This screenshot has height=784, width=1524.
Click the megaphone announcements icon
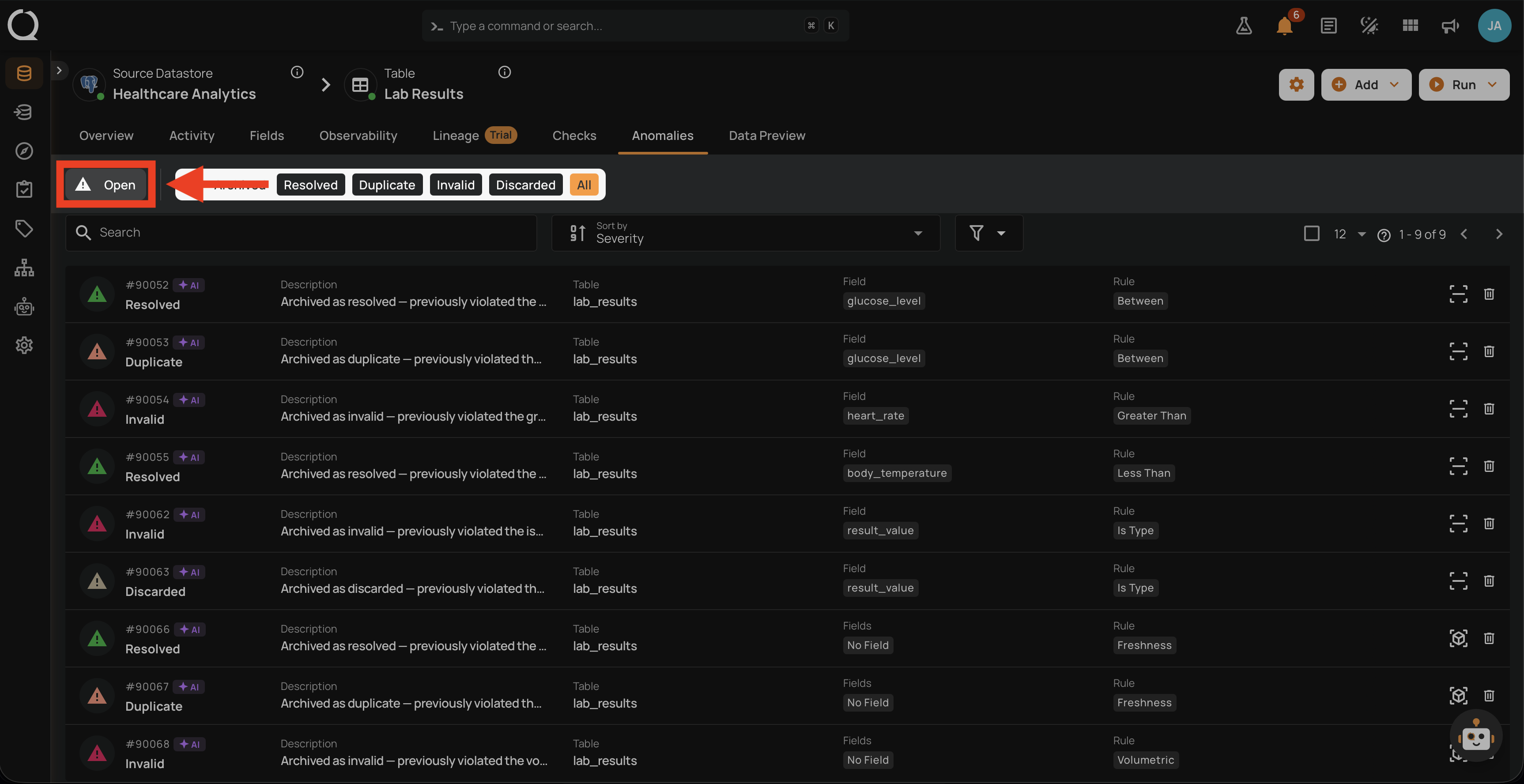point(1450,26)
